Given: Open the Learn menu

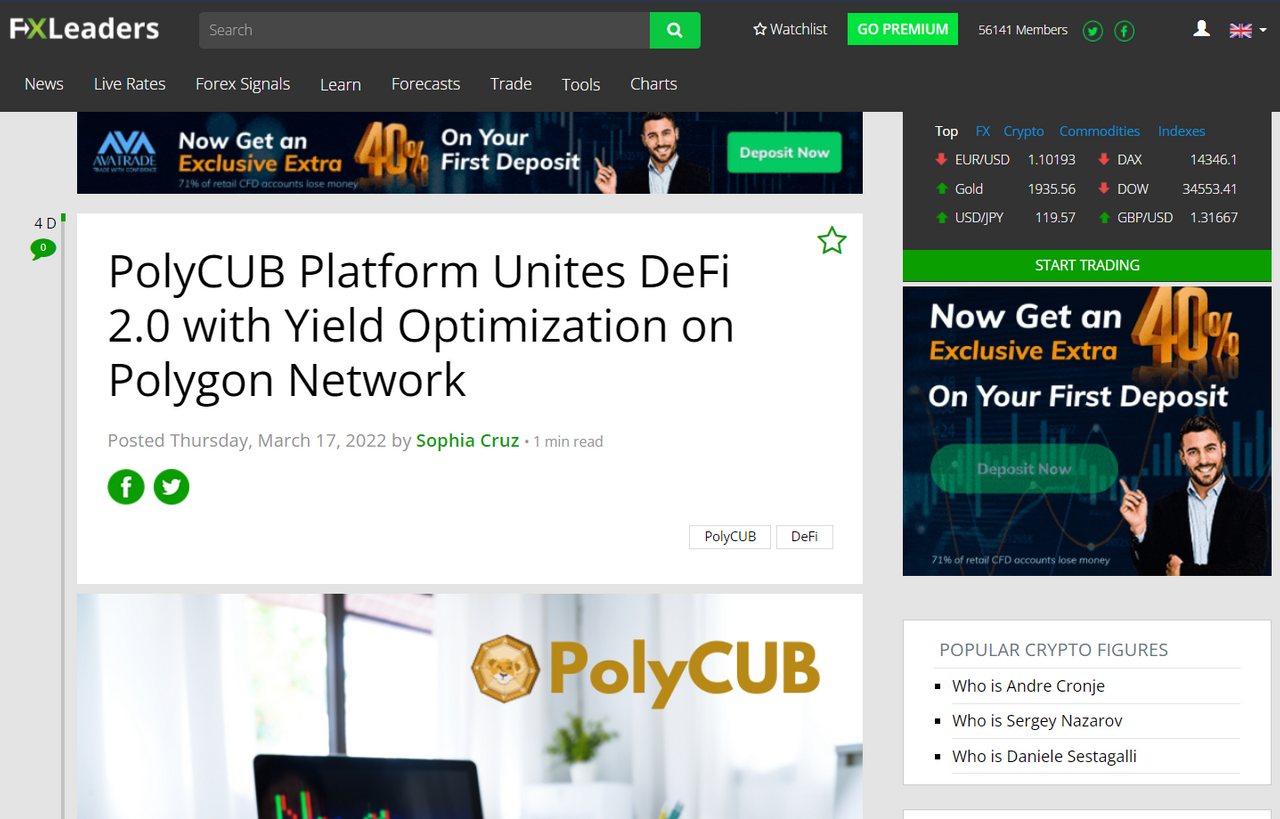Looking at the screenshot, I should tap(340, 85).
